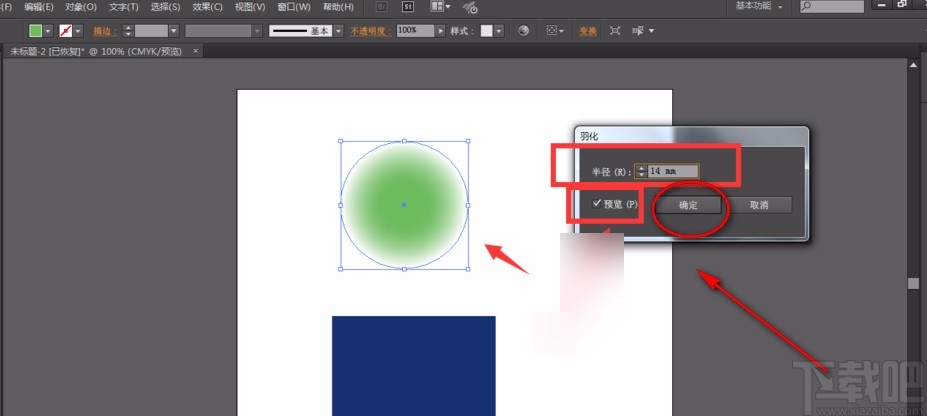Viewport: 927px width, 416px height.
Task: Click the vertical scrollbar thumb at right
Action: (x=913, y=284)
